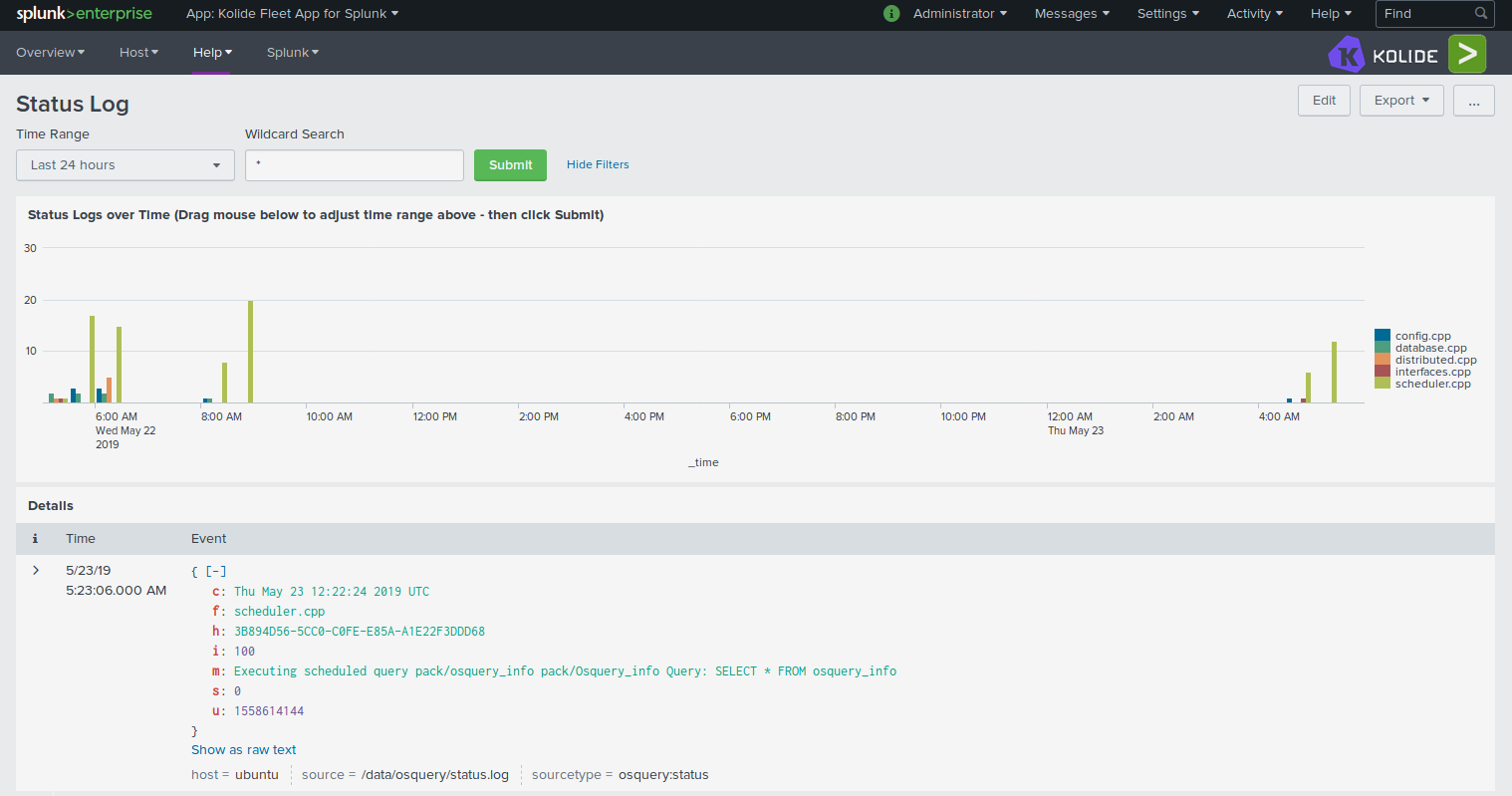Open the Settings menu
Screen dimensions: 1512x796
point(1168,14)
